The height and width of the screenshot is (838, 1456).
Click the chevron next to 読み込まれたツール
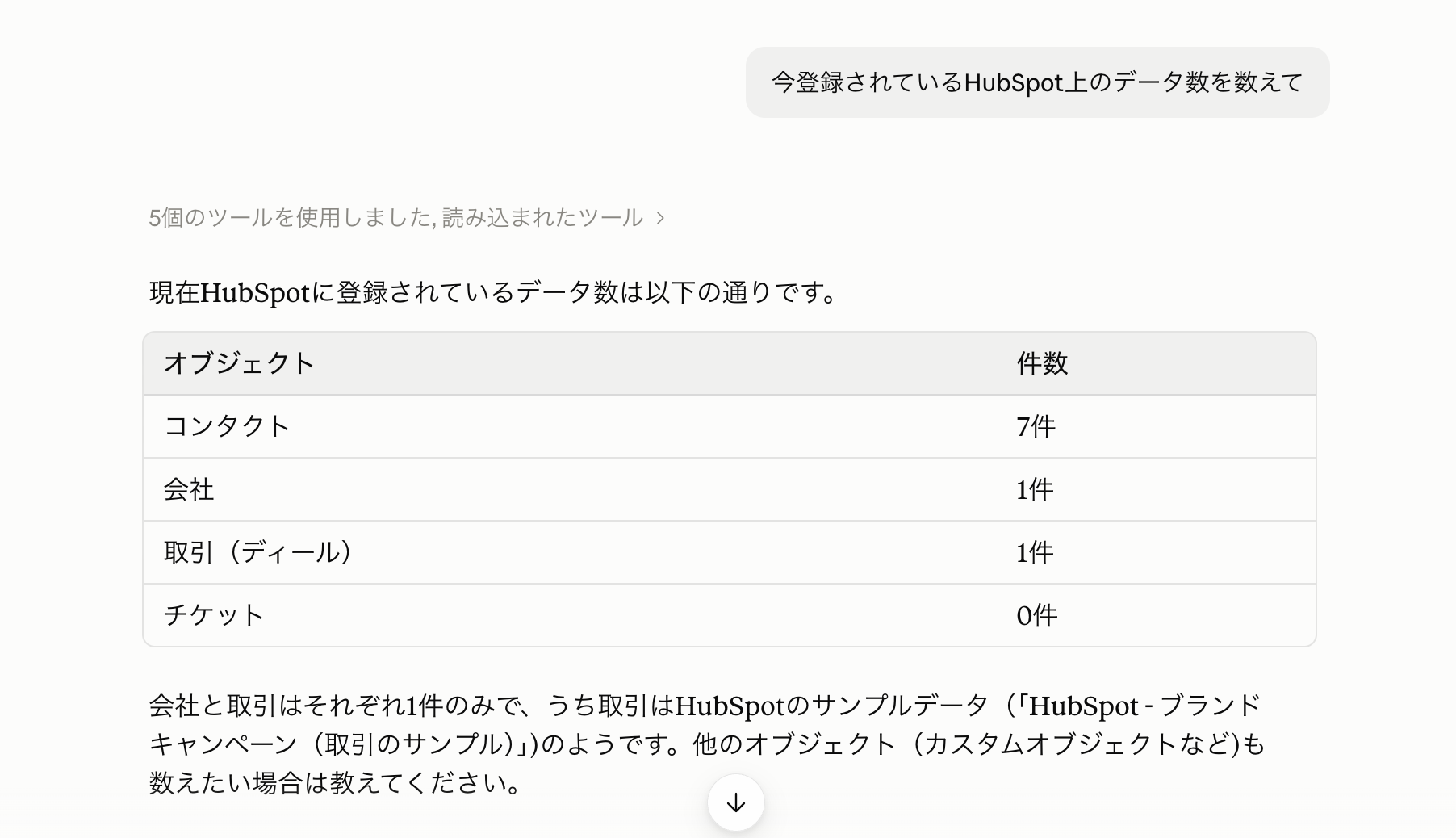(660, 218)
